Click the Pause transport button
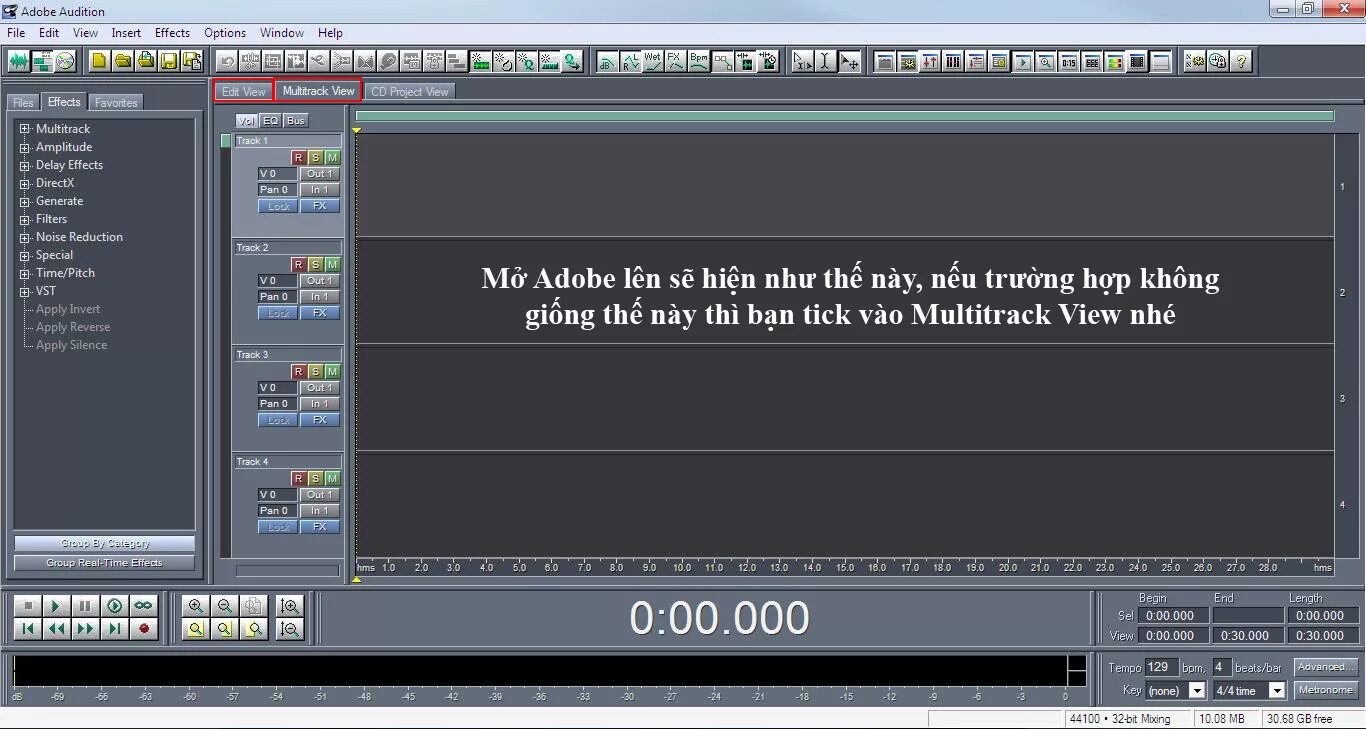Screen dimensions: 1366x729 coord(86,606)
